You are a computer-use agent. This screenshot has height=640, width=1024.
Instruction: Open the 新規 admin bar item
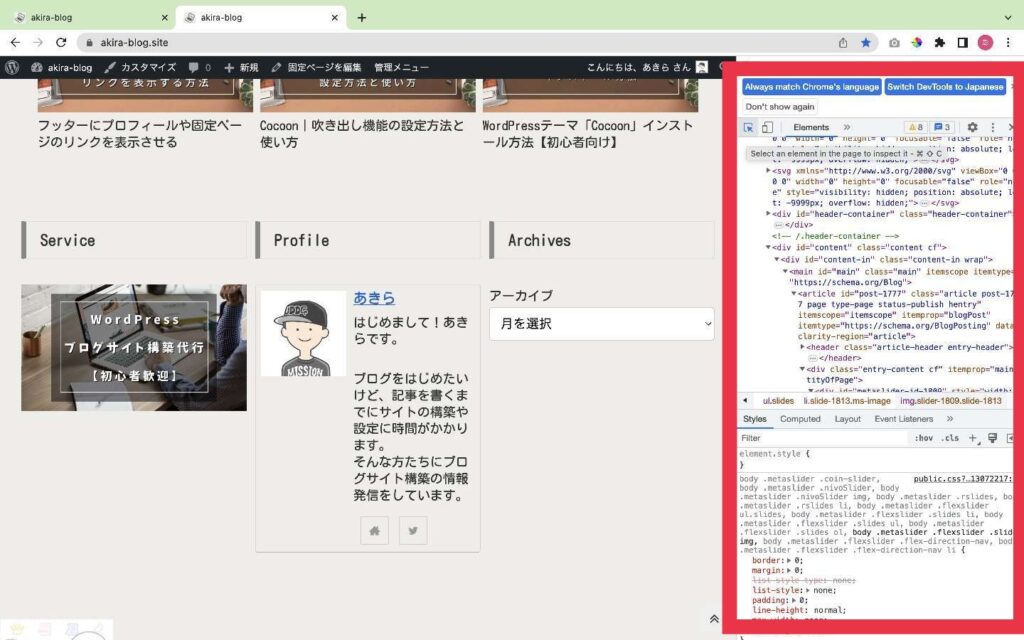tap(241, 67)
